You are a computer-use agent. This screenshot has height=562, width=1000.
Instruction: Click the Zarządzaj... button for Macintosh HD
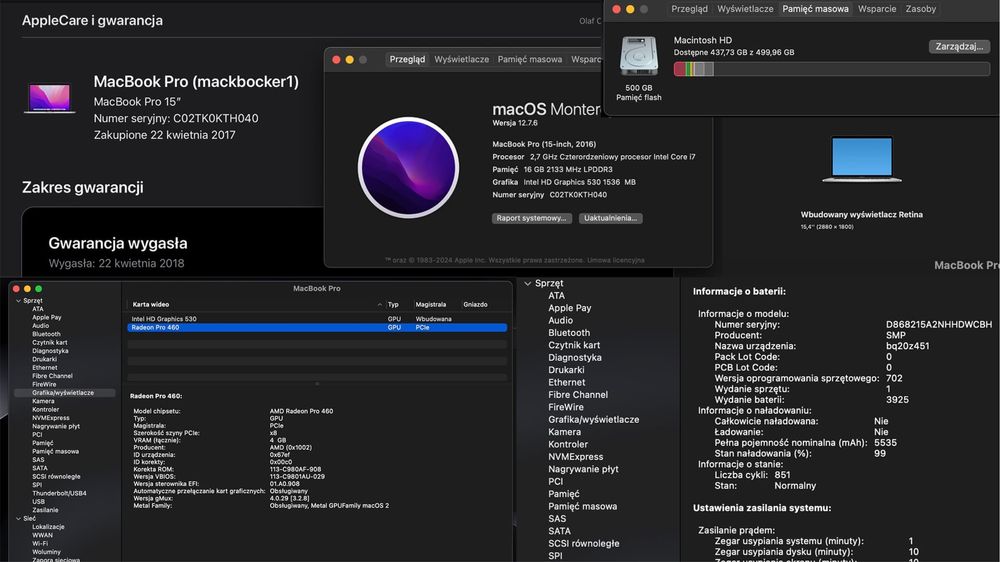coord(959,47)
